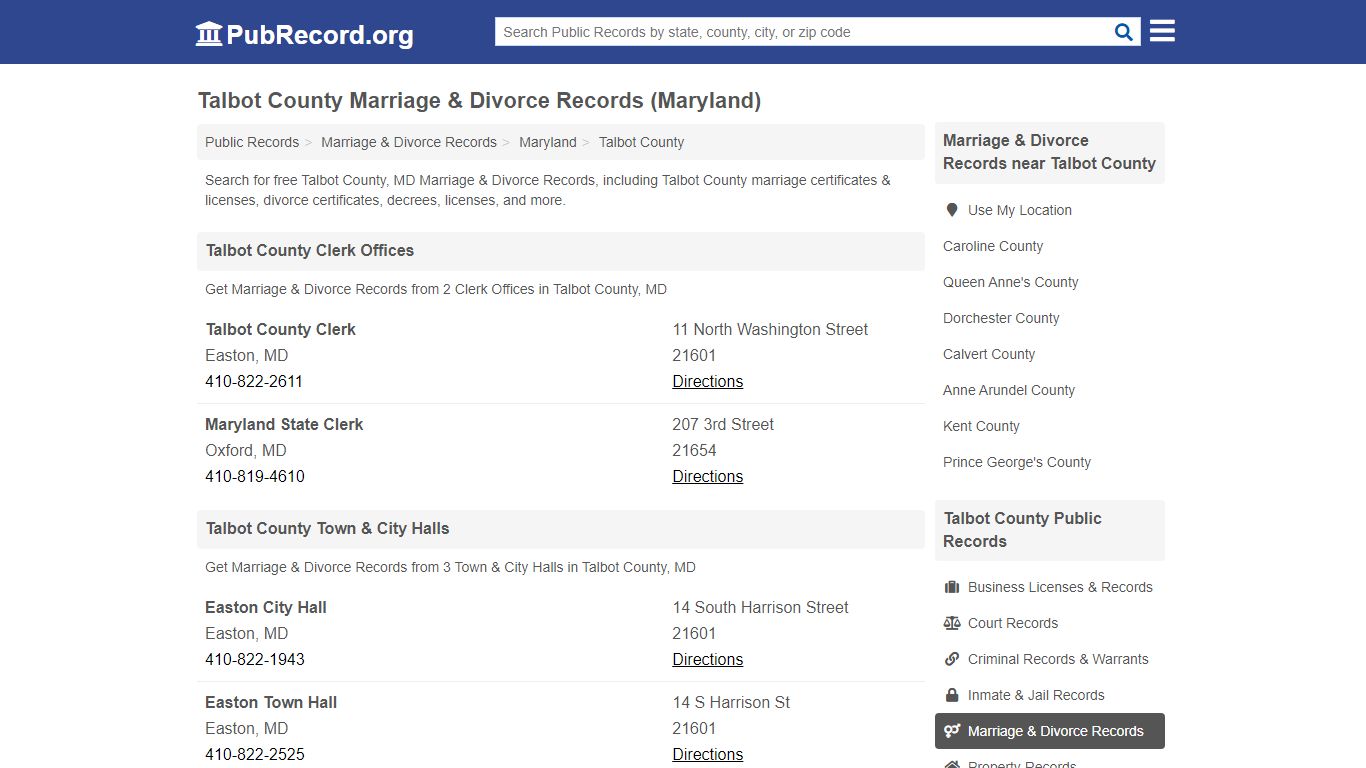This screenshot has width=1366, height=768.
Task: Open Prince George's County records
Action: (x=1017, y=462)
